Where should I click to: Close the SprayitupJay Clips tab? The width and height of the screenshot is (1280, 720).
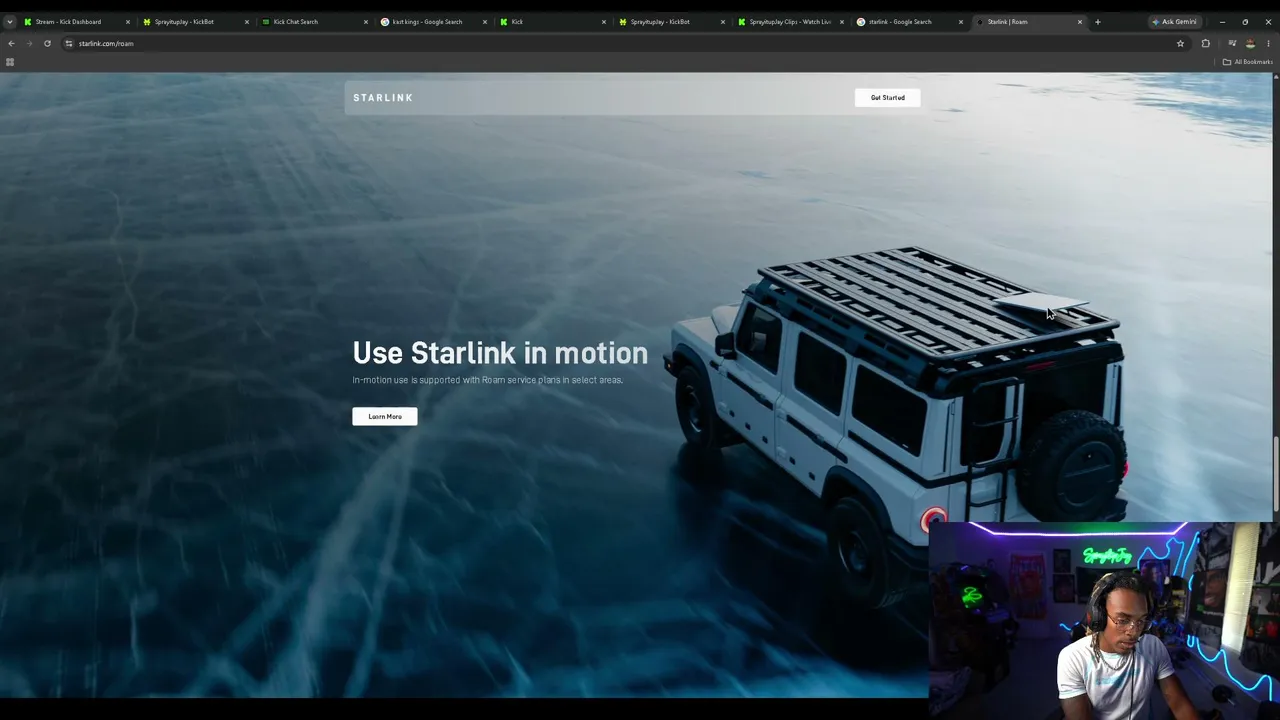point(841,22)
